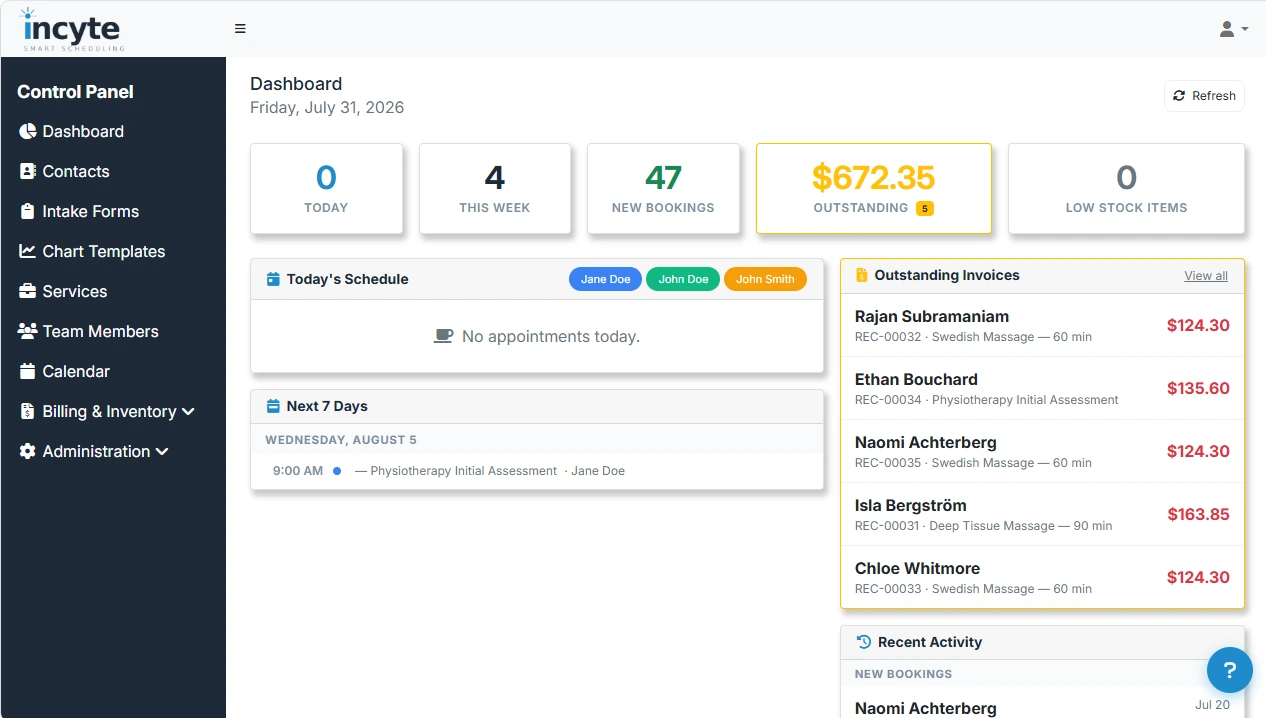Click the Today's Schedule calendar icon
This screenshot has height=718, width=1266.
(x=273, y=279)
